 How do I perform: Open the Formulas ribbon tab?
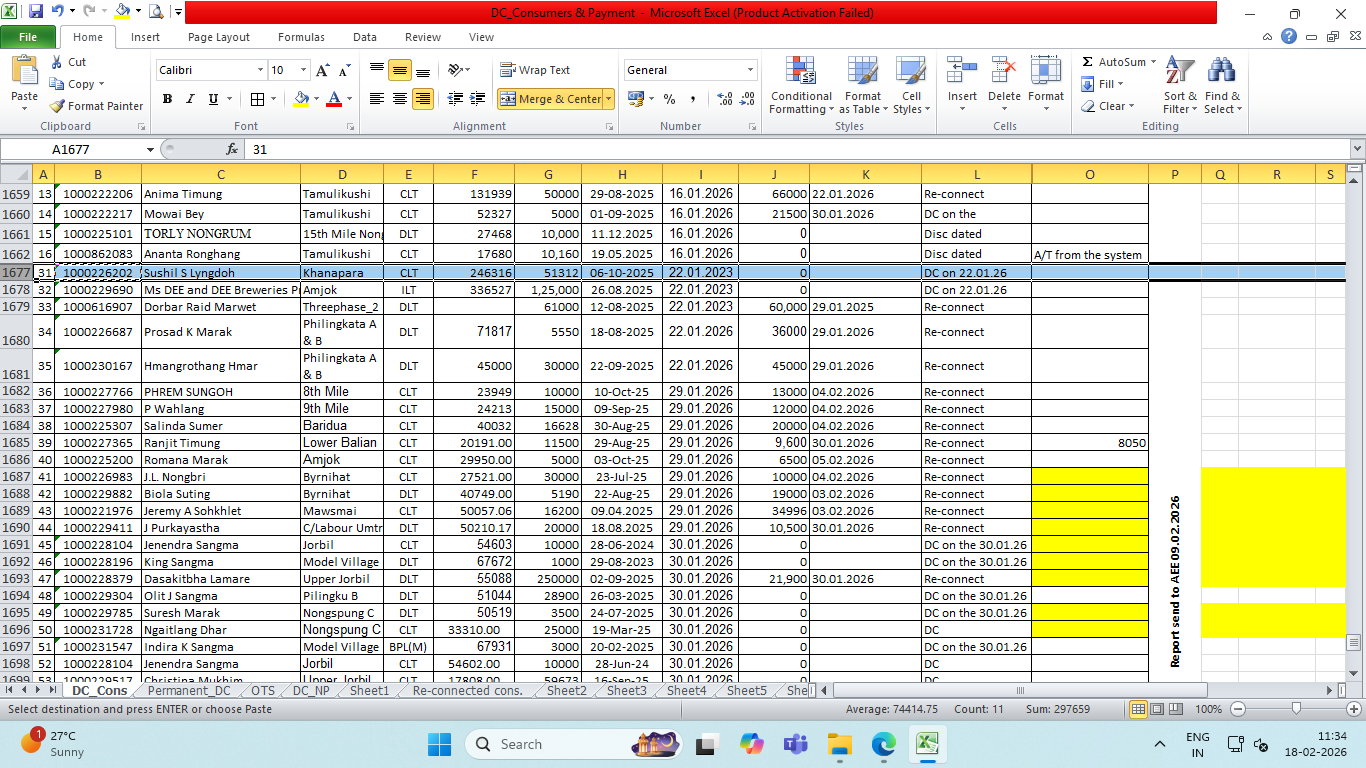coord(301,37)
